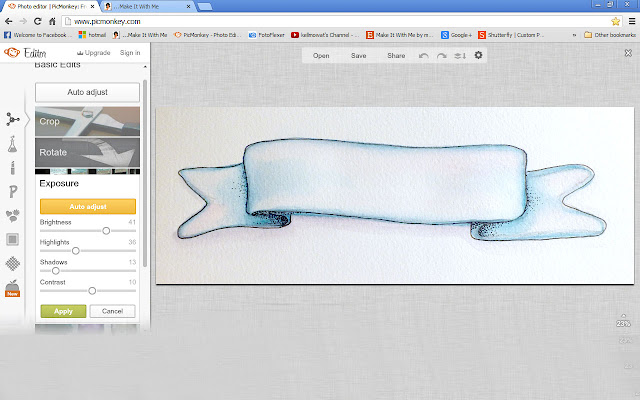Collapse Basic Edits with the small arrow
This screenshot has width=640, height=400.
point(145,67)
